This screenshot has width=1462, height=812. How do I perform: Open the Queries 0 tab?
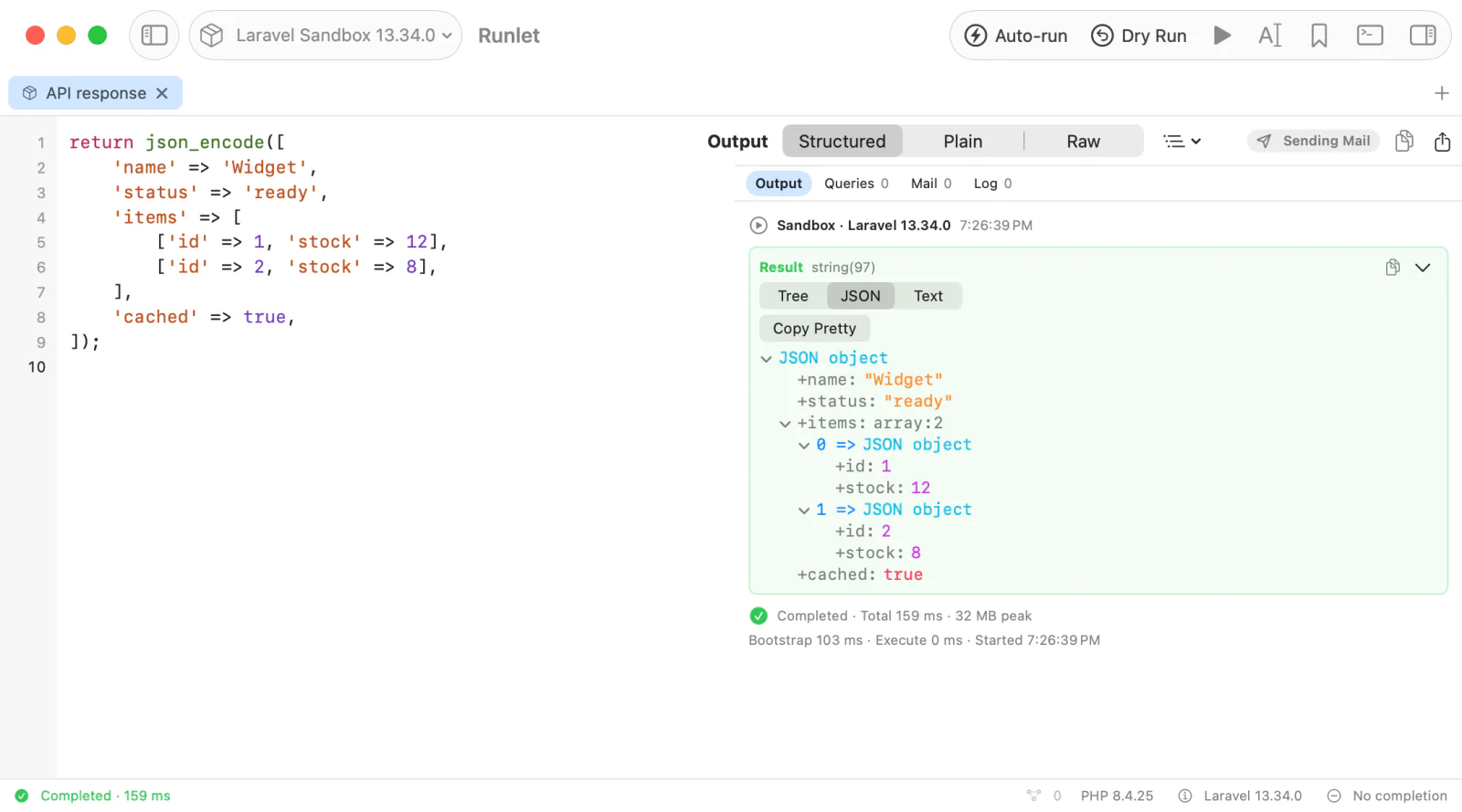tap(856, 184)
